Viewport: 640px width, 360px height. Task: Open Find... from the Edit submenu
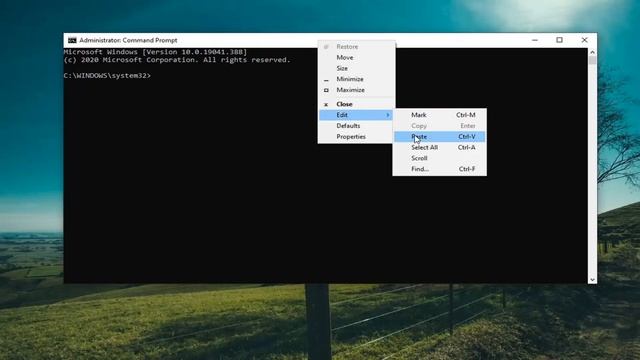point(440,169)
